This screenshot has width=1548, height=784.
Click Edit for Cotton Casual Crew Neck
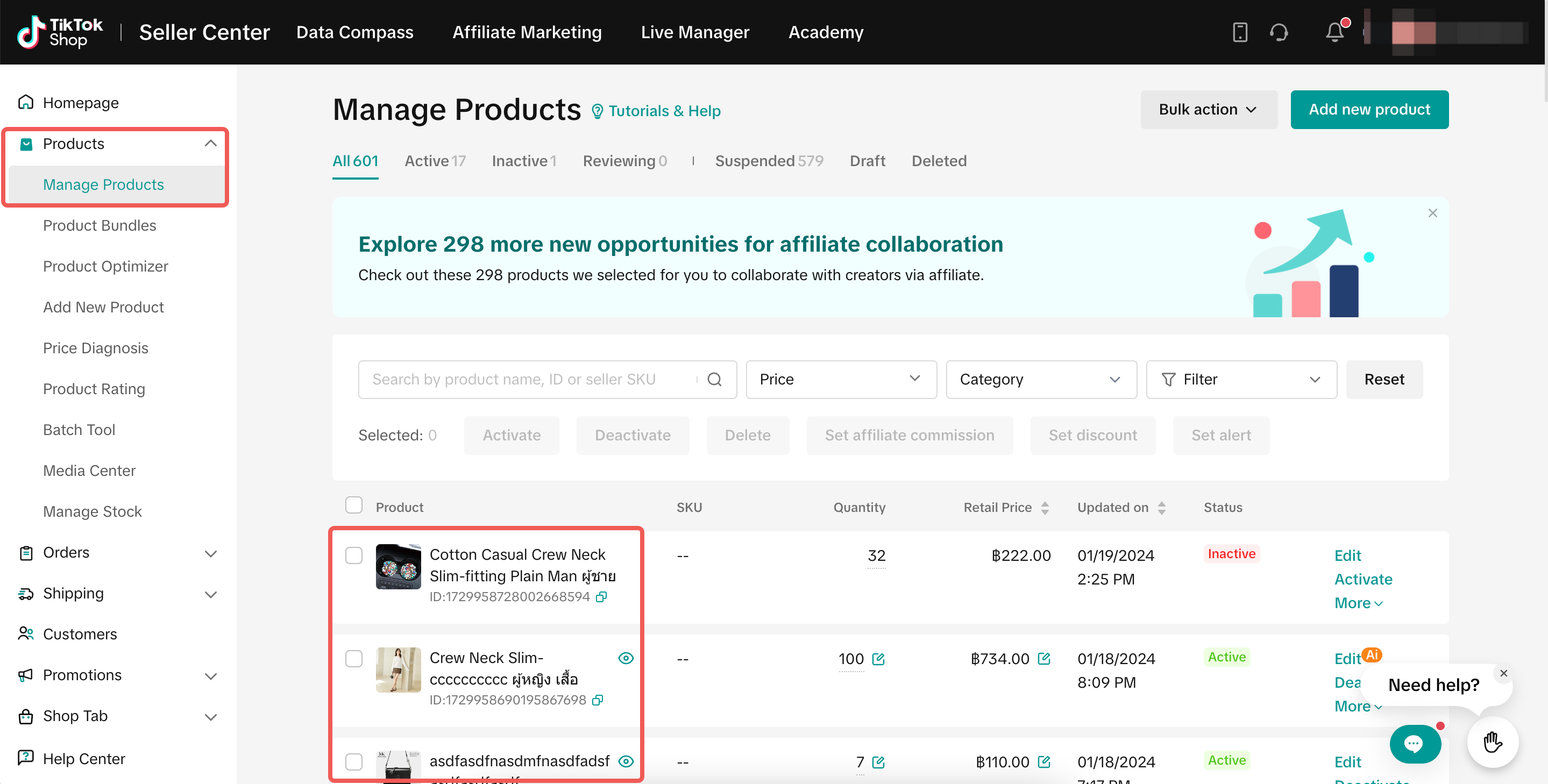pos(1347,555)
